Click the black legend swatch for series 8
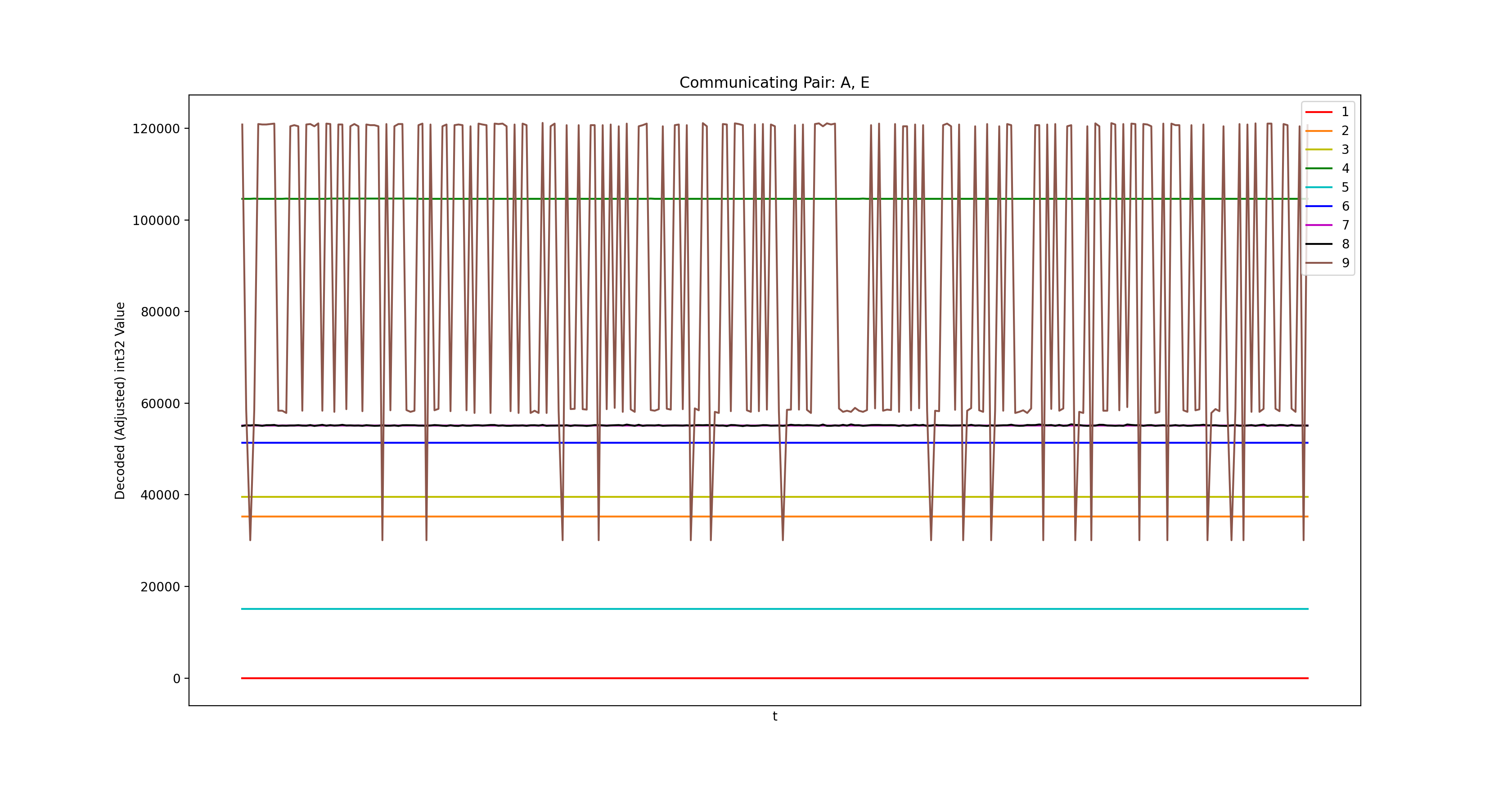This screenshot has width=1512, height=793. (x=1318, y=243)
